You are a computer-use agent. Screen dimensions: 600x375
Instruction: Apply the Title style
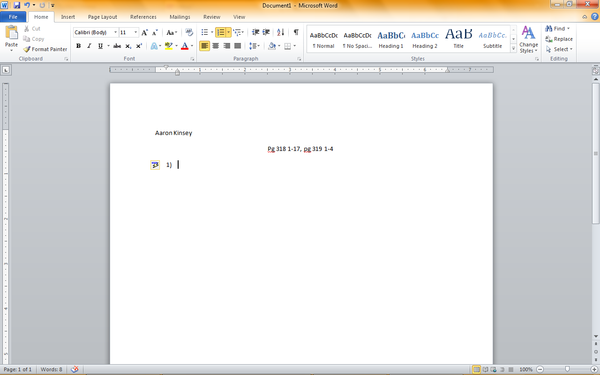coord(458,39)
